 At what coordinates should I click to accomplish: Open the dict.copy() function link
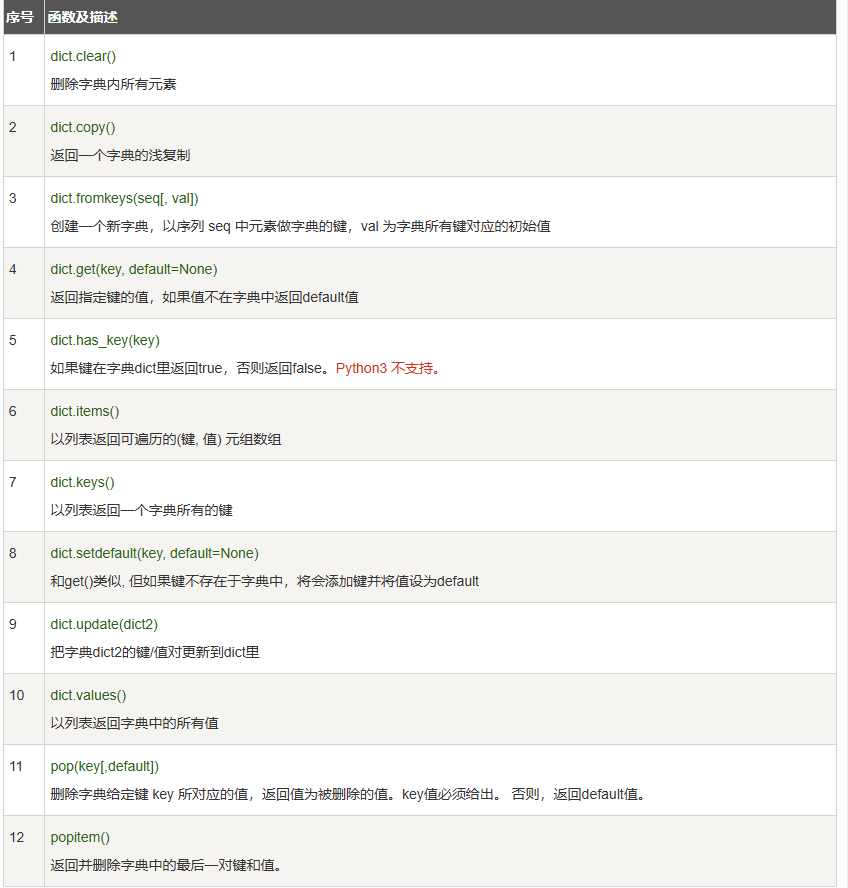point(83,128)
